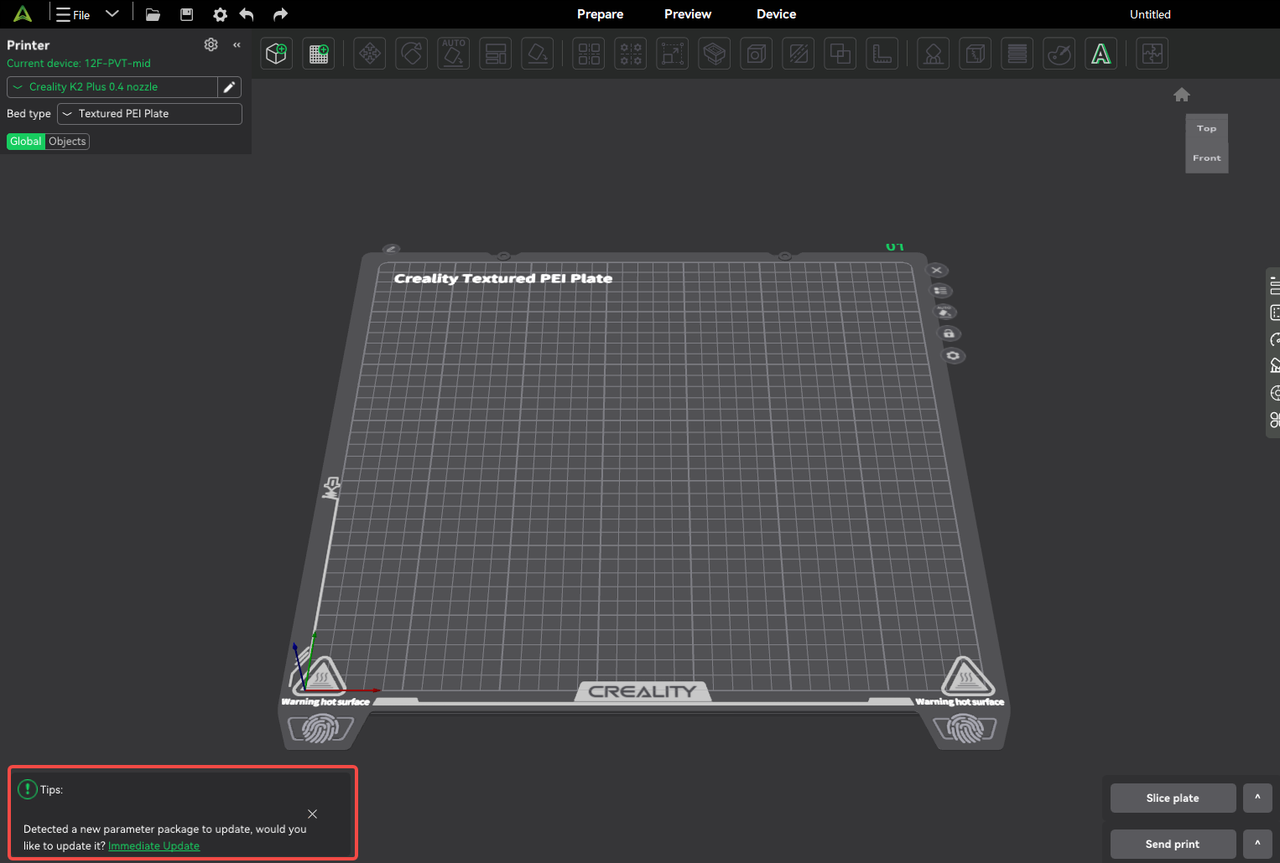The height and width of the screenshot is (863, 1280).
Task: Switch to the Prepare tab
Action: 600,14
